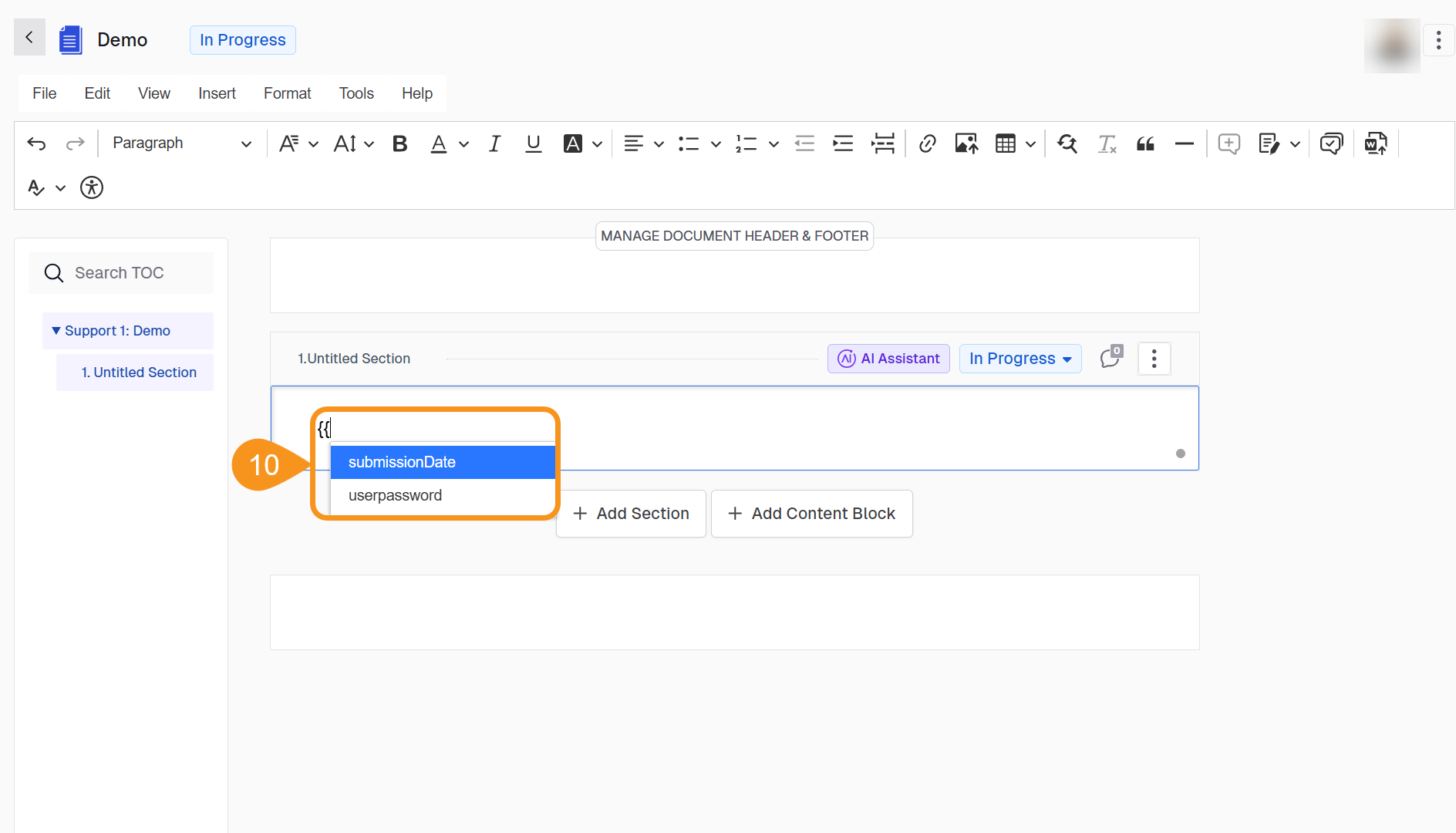Open the Insert table icon

[x=1008, y=143]
